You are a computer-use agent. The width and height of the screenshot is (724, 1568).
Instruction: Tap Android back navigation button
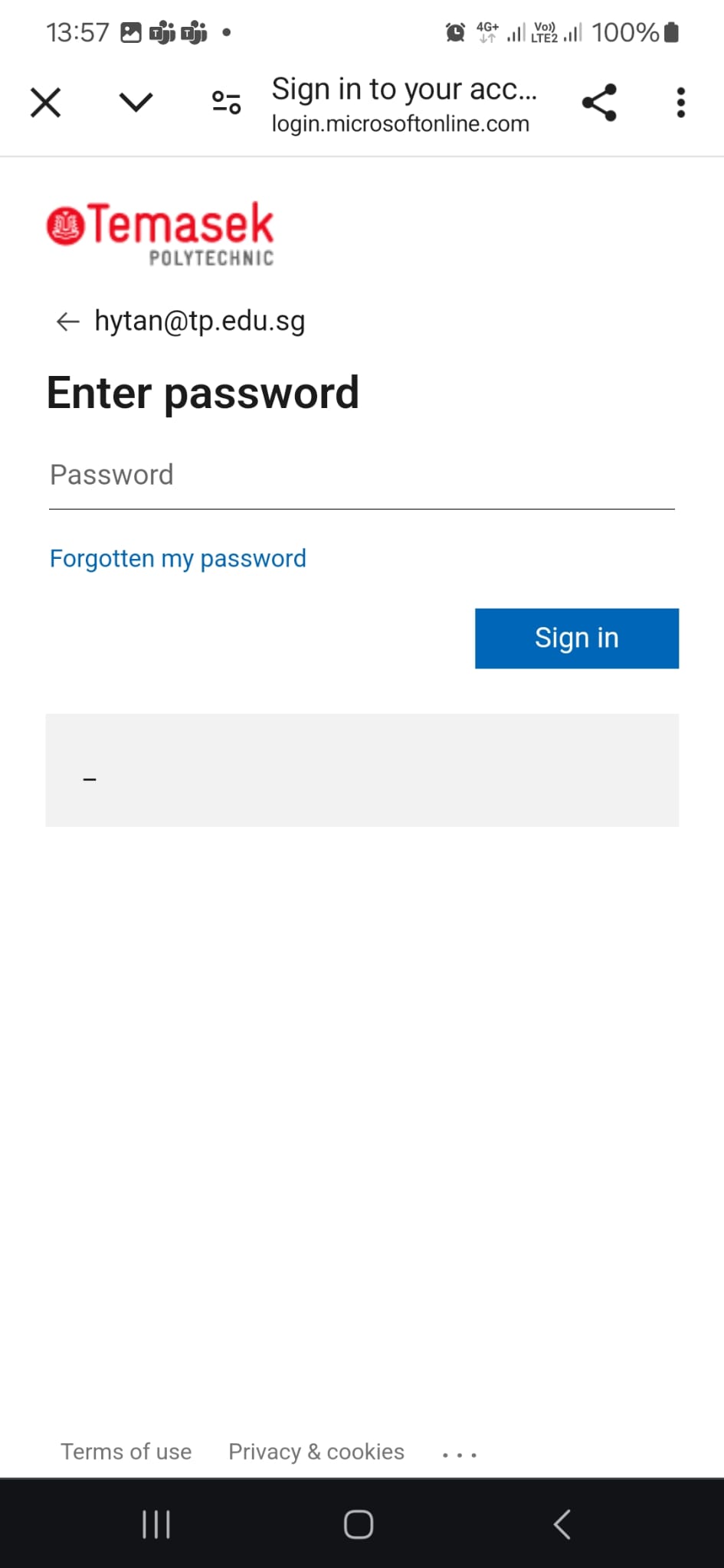coord(562,1524)
